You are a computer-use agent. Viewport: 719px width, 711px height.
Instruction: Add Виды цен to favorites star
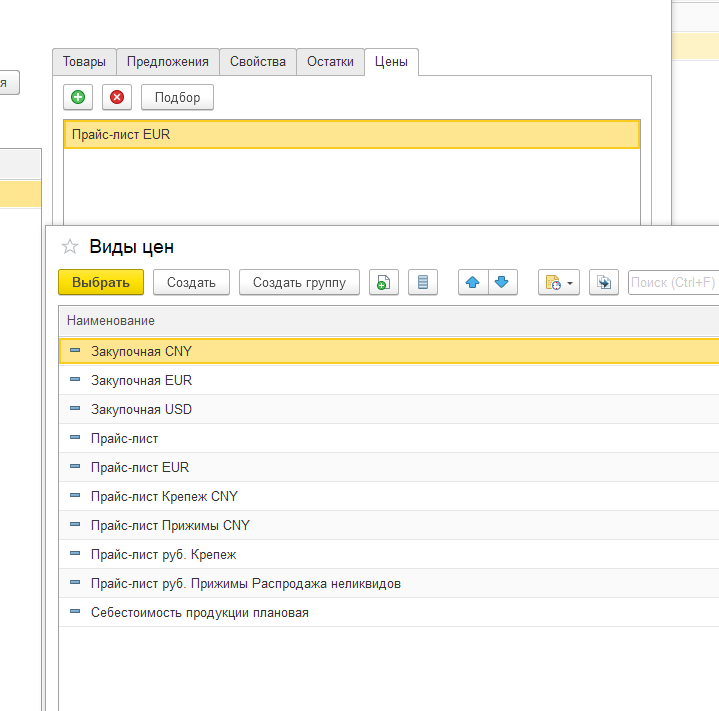[70, 247]
